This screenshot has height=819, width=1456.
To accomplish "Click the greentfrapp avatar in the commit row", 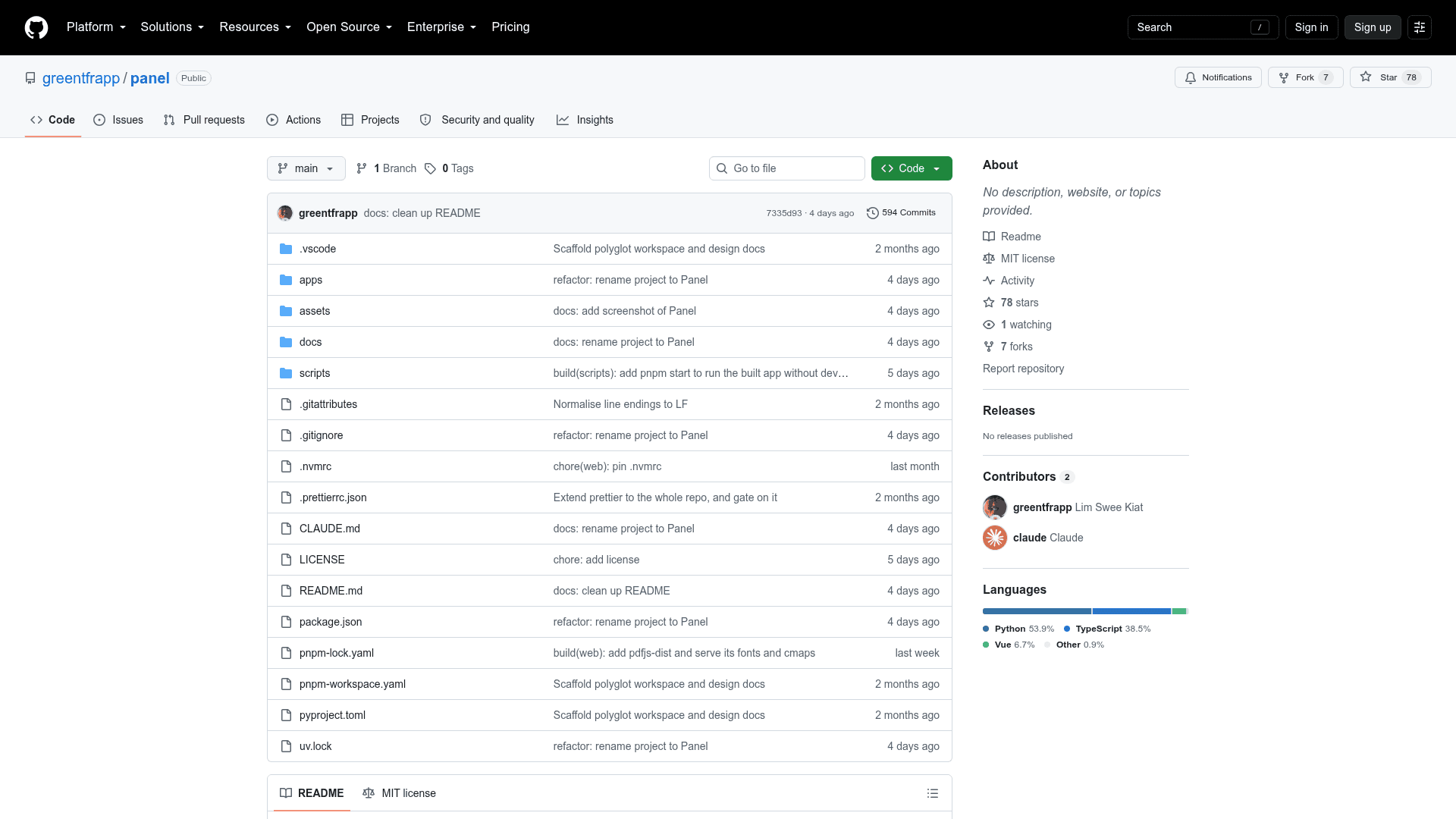I will 285,213.
